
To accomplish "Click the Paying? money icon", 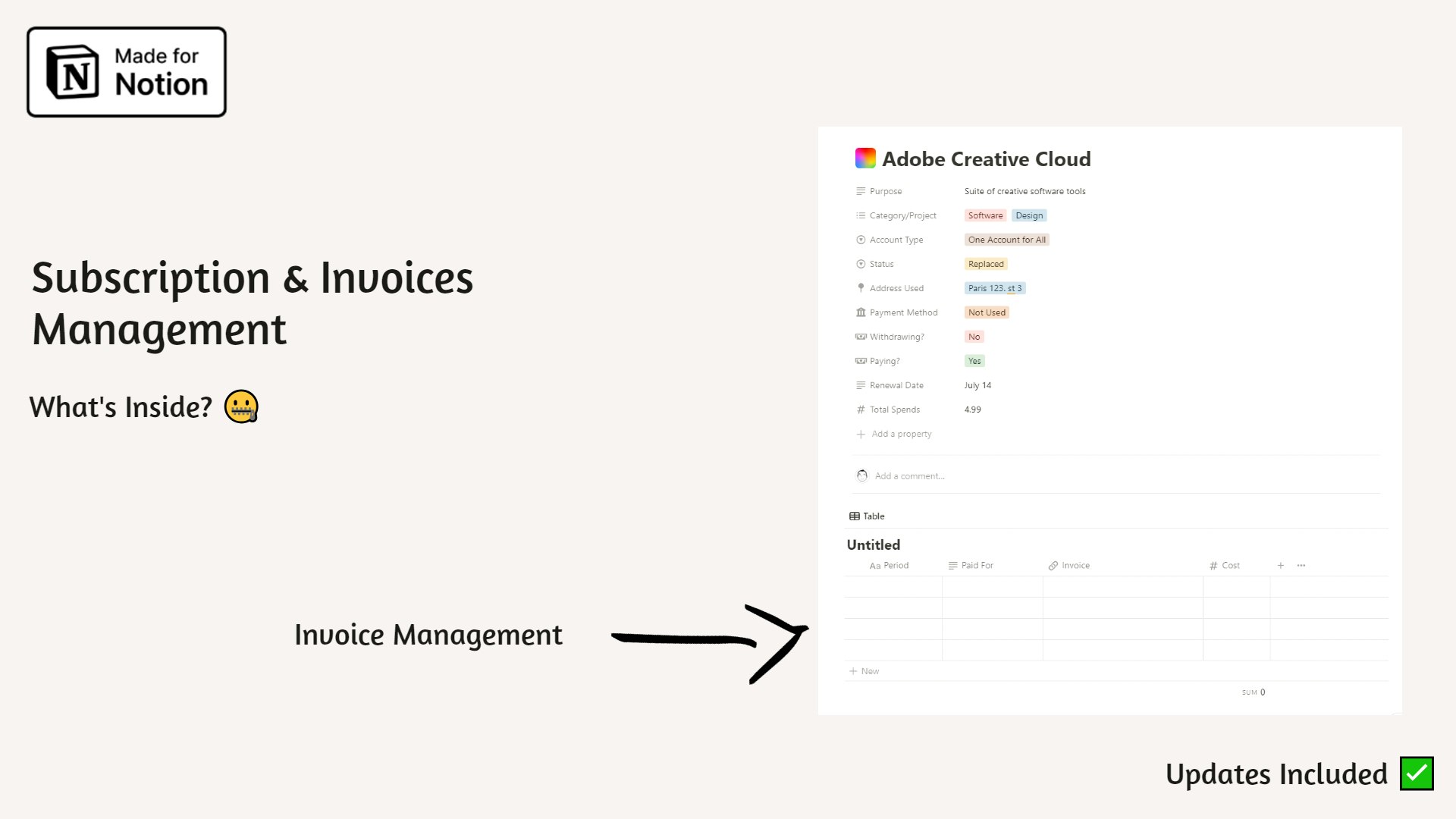I will (861, 361).
